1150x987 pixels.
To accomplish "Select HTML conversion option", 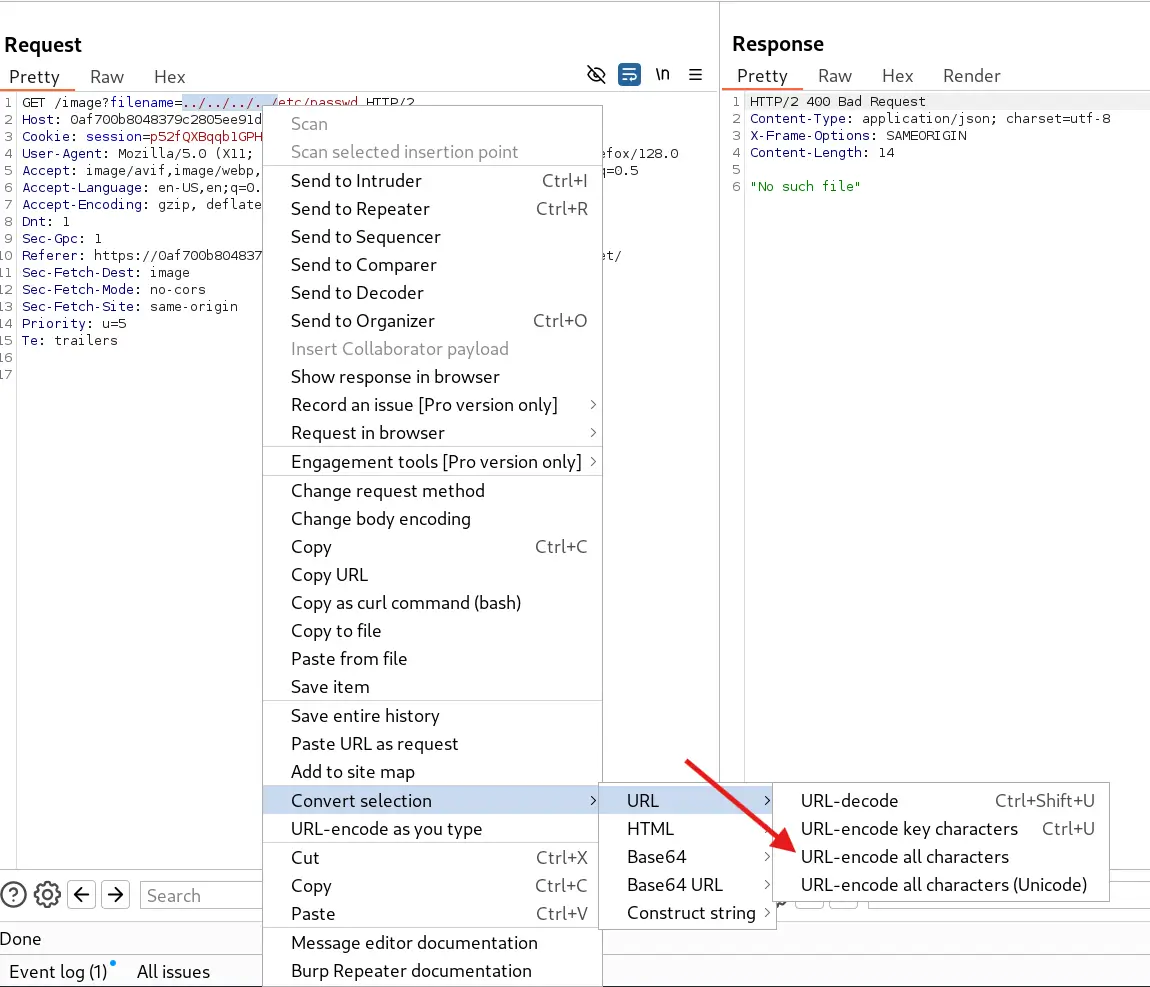I will coord(687,829).
